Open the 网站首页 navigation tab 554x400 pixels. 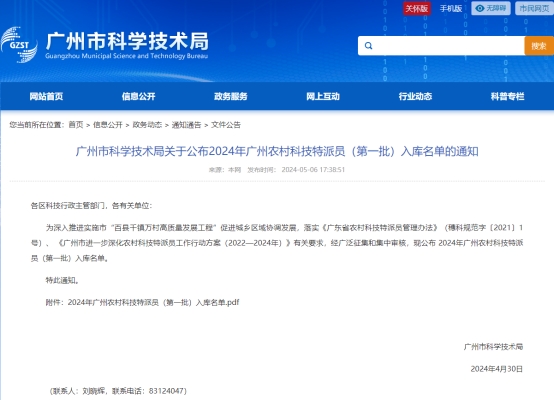[46, 96]
